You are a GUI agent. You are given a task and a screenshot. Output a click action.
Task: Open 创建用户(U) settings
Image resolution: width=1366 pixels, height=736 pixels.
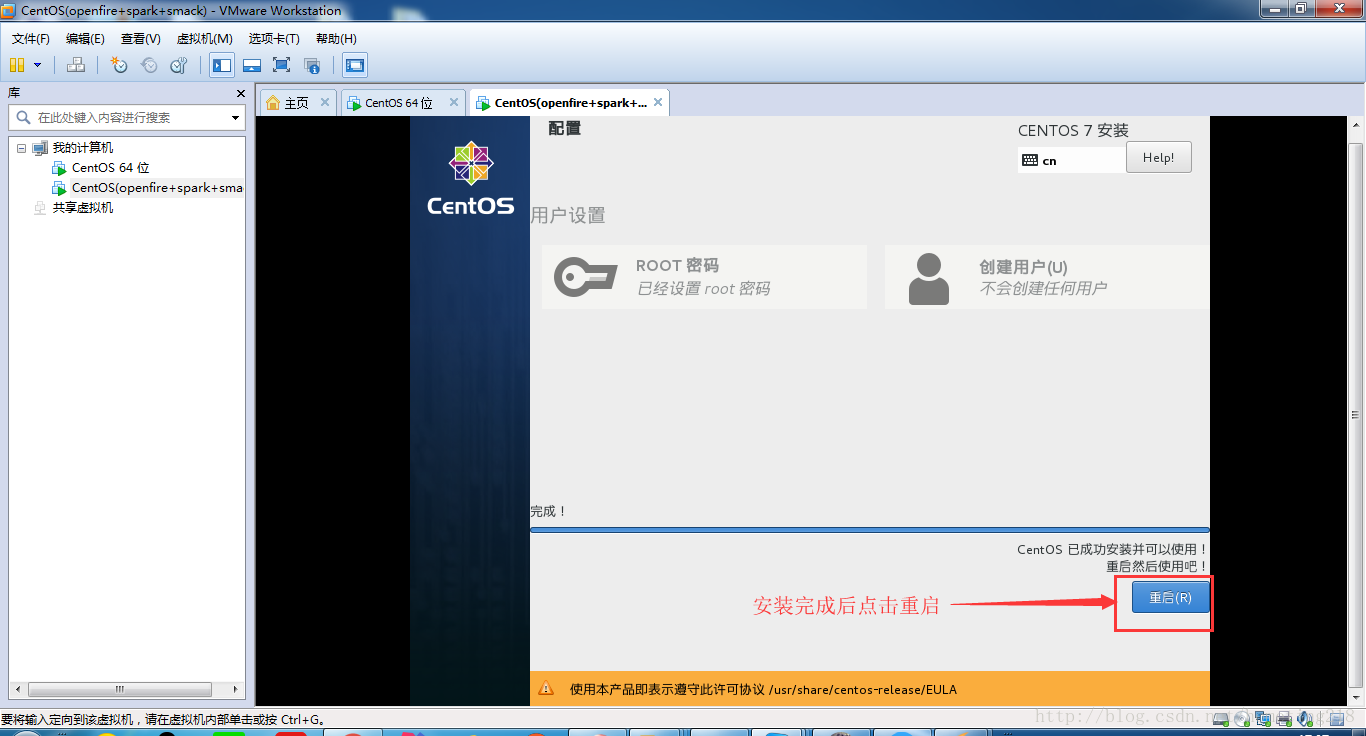(1047, 277)
